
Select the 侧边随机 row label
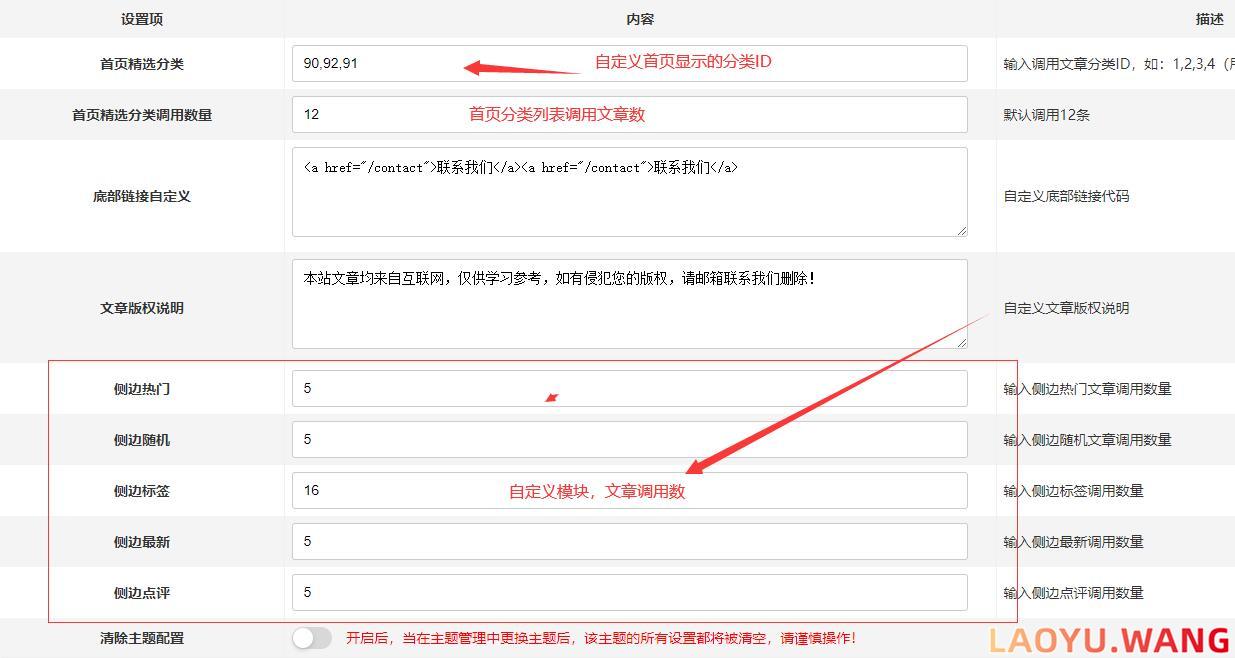142,440
